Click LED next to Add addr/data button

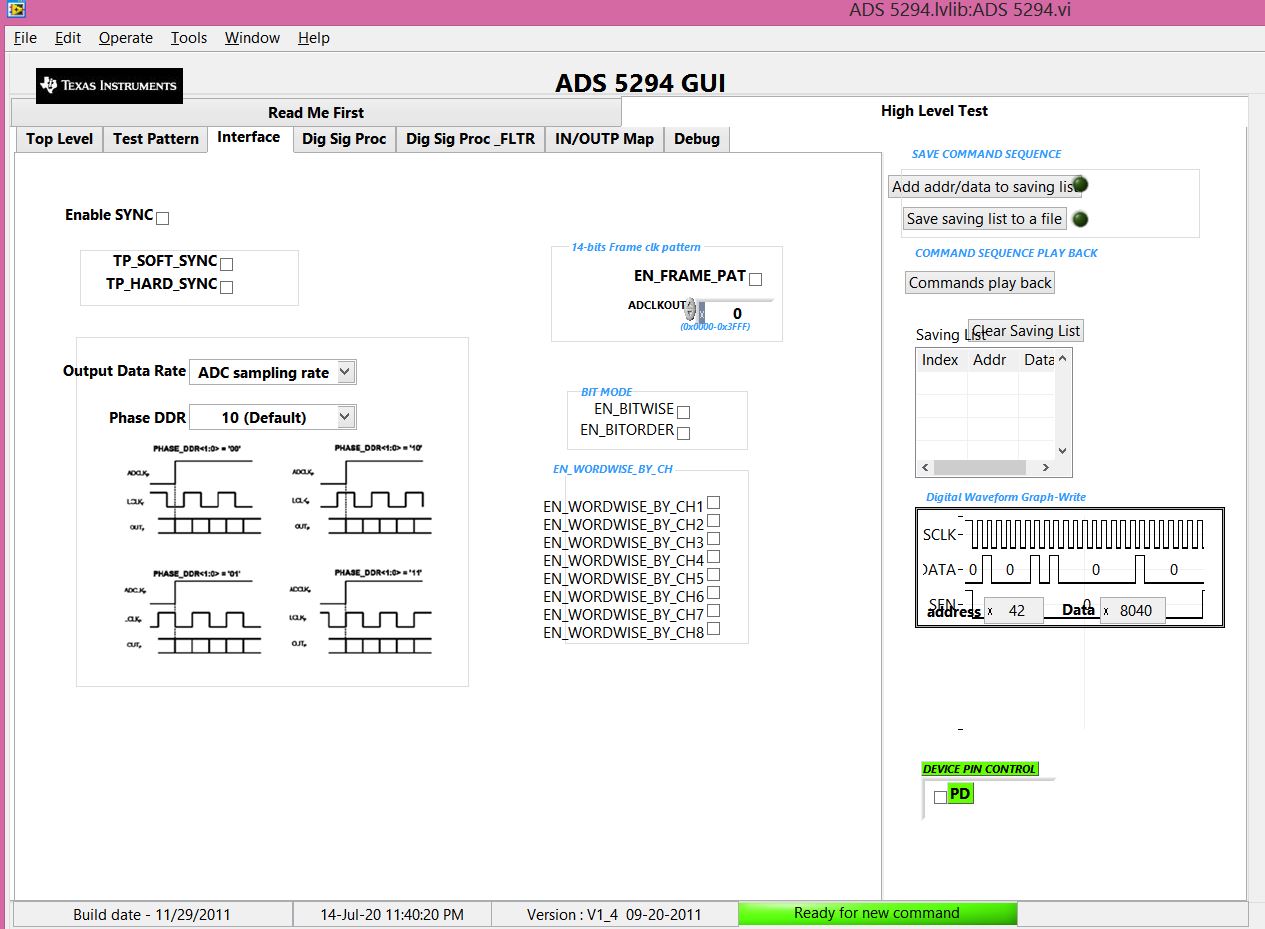pos(1080,185)
